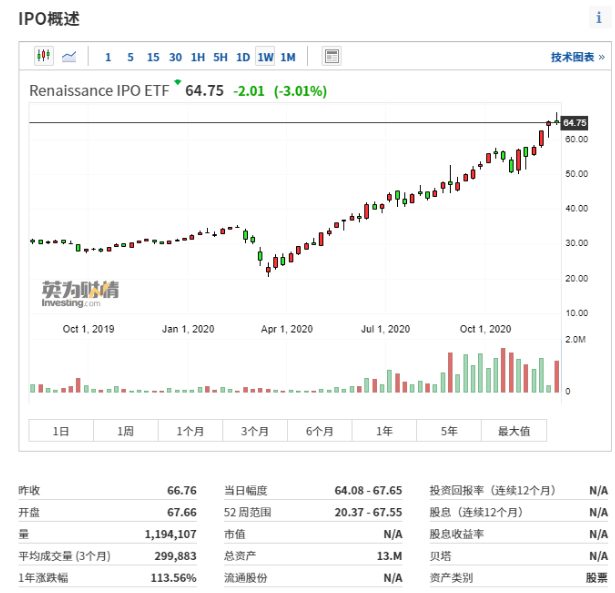Click the volume value 1,194,107
615x593 pixels.
[171, 534]
